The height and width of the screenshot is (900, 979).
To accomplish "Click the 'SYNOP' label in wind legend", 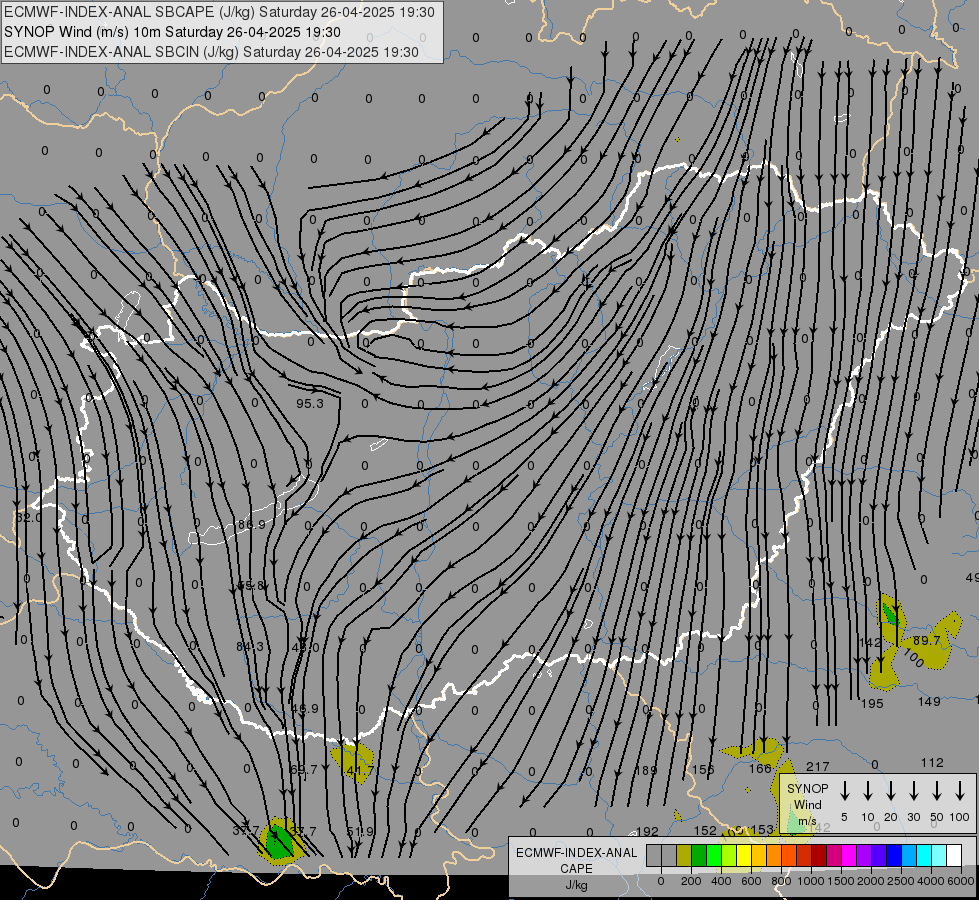I will pos(807,789).
